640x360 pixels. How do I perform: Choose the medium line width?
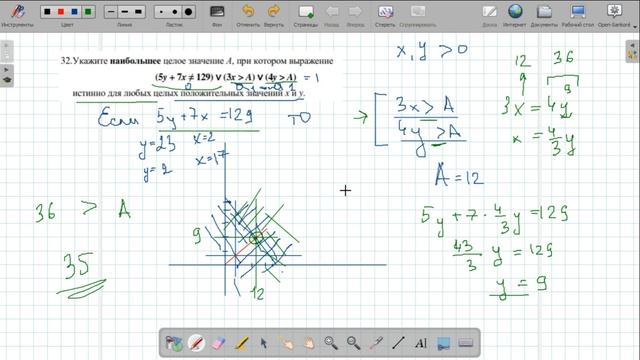point(124,12)
